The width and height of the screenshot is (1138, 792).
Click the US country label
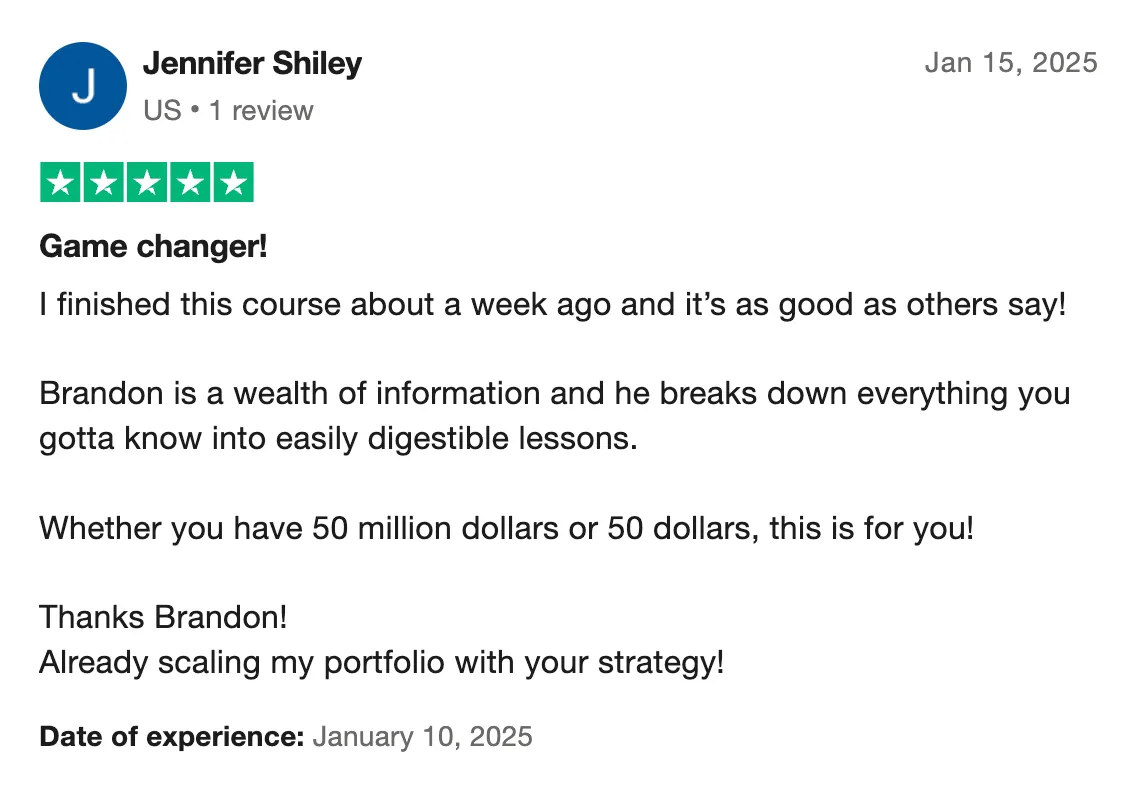(x=162, y=110)
